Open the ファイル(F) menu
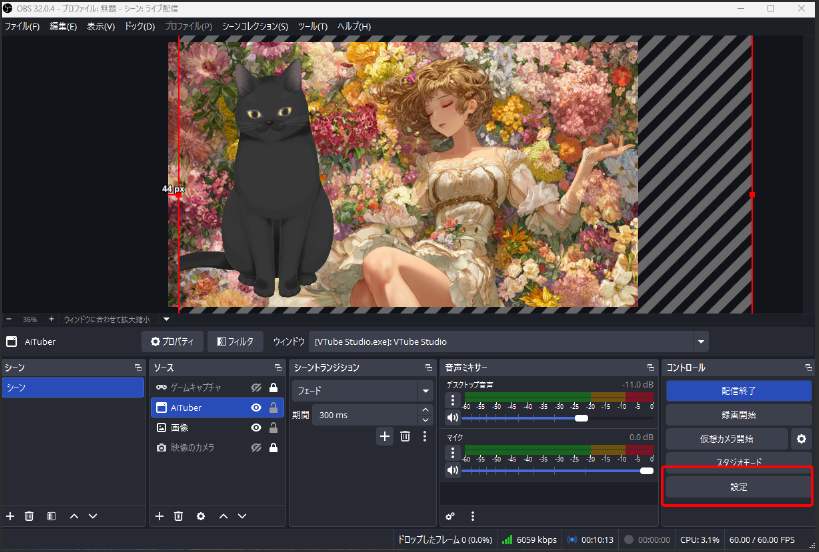The image size is (819, 552). 22,26
